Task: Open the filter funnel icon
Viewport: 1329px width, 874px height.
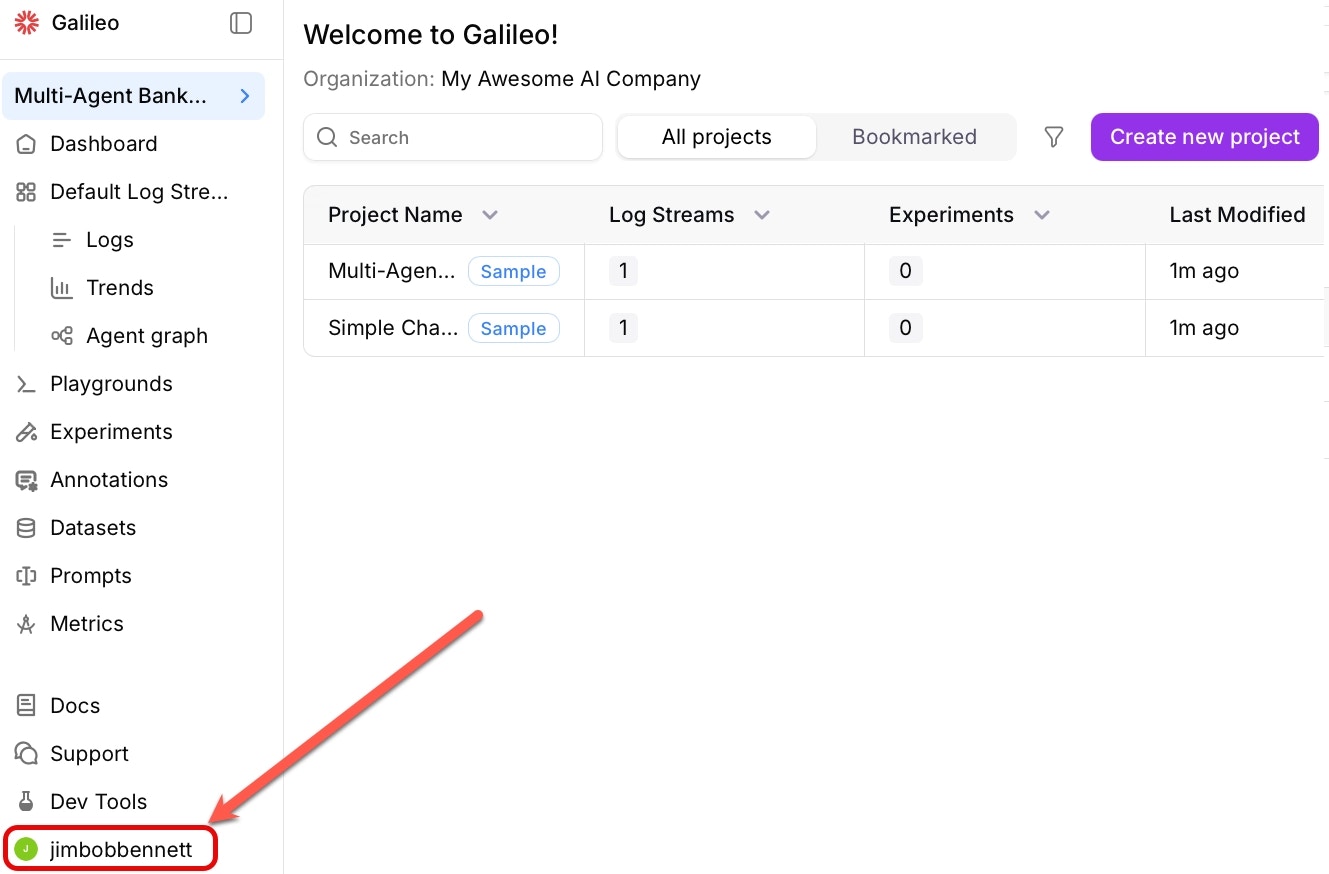Action: 1053,137
